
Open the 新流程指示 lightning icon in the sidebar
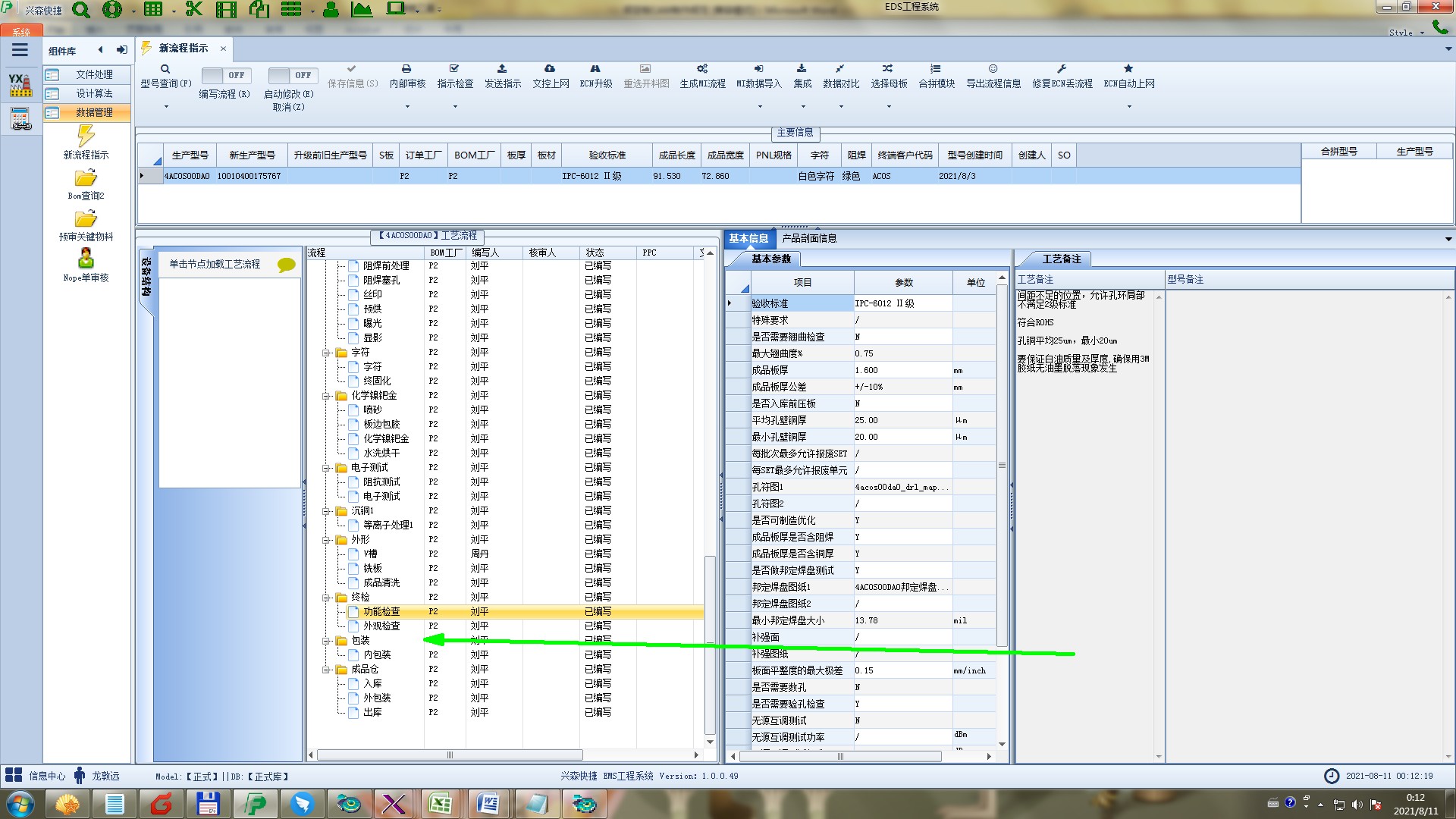coord(86,136)
